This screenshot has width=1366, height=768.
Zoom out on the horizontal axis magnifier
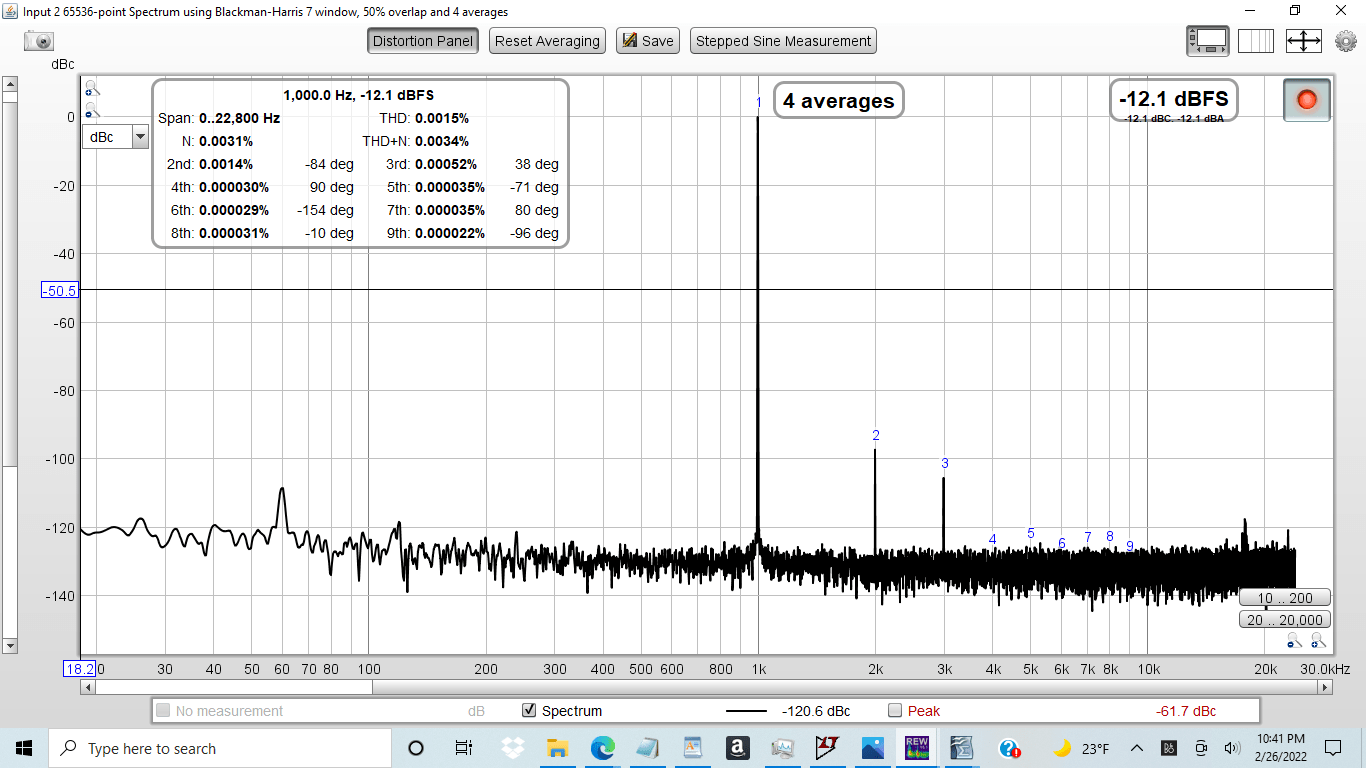1295,640
